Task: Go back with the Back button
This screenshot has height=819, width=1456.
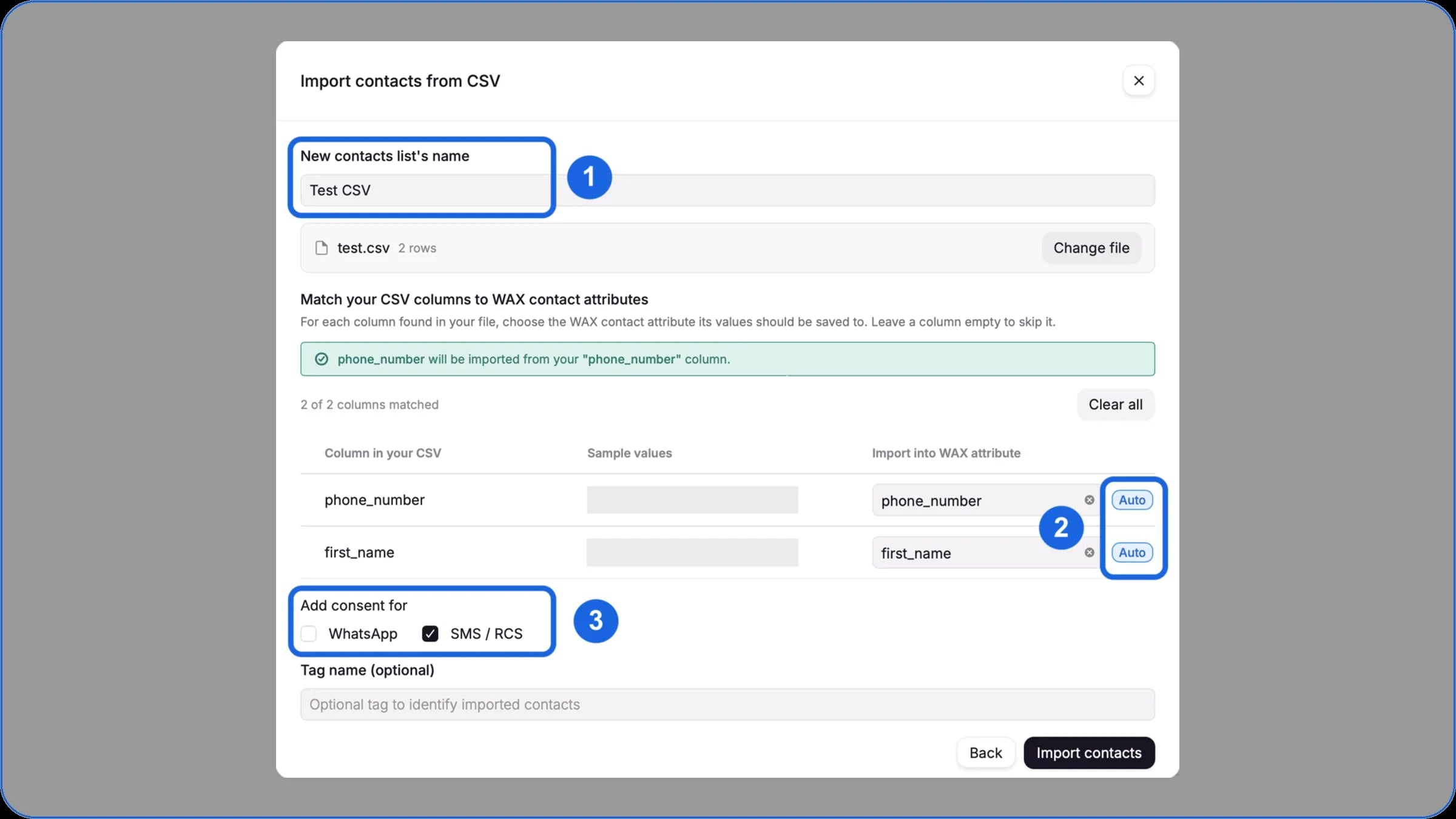Action: pyautogui.click(x=985, y=753)
